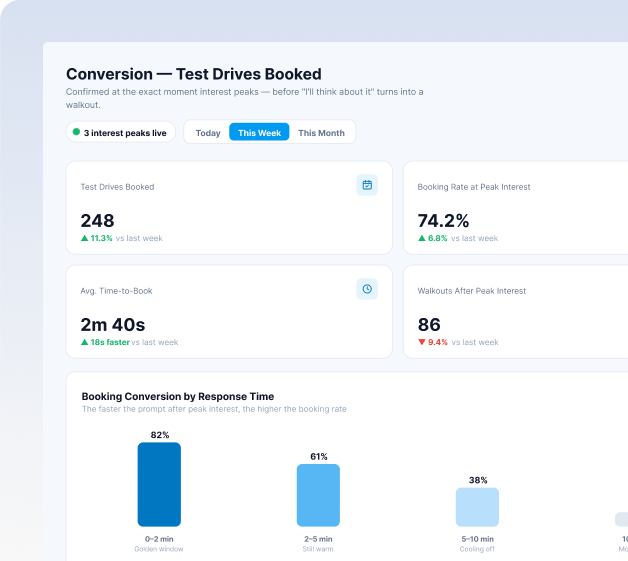Click the 74.2% booking rate value

[443, 221]
